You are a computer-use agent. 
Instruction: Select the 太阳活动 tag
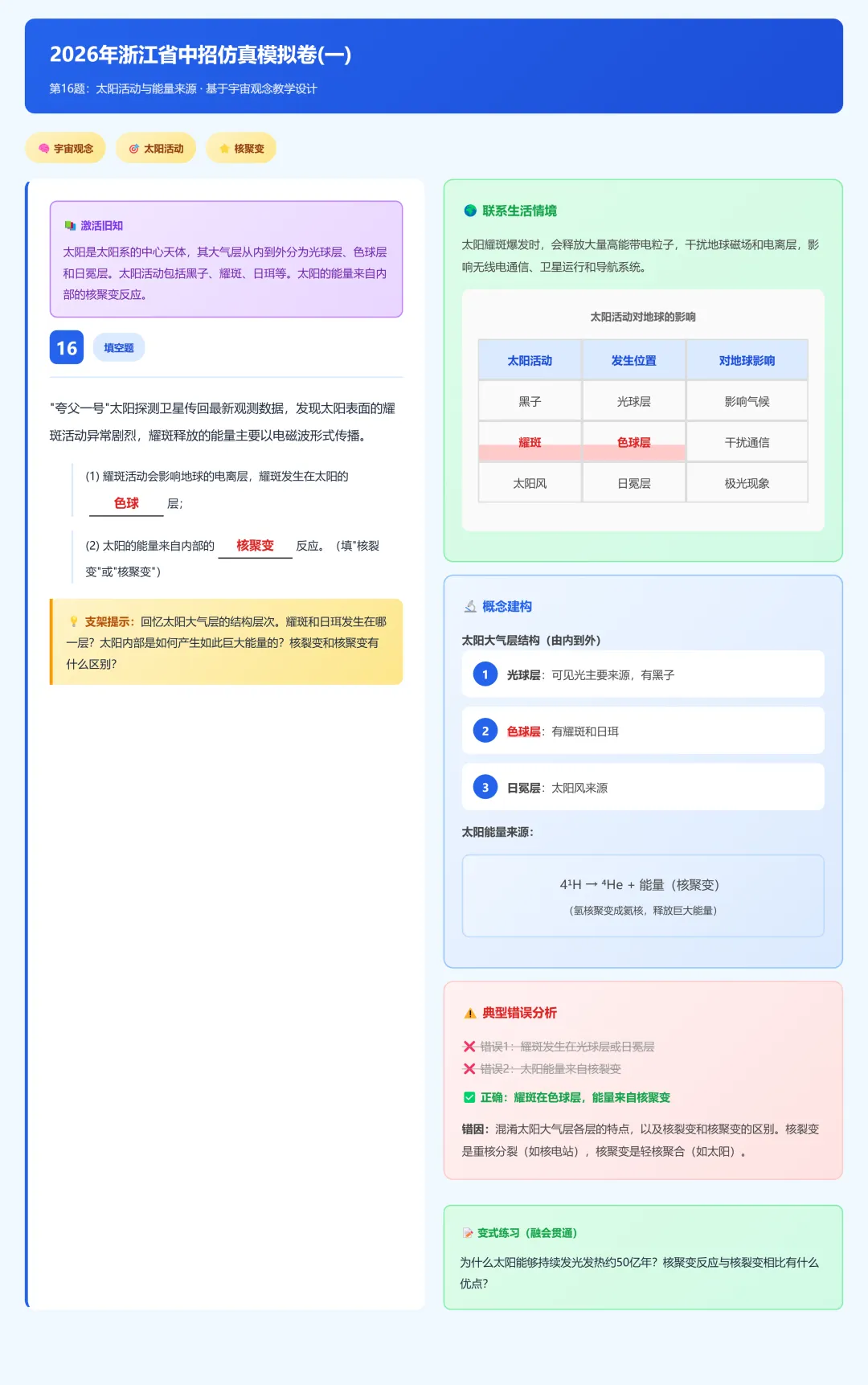pyautogui.click(x=156, y=148)
